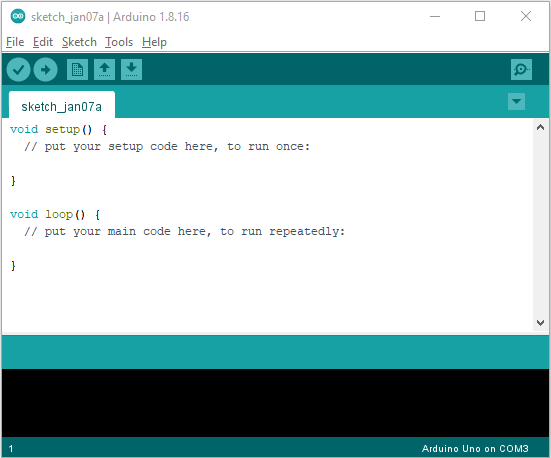
Task: Upload sketch with the arrow button
Action: (45, 70)
